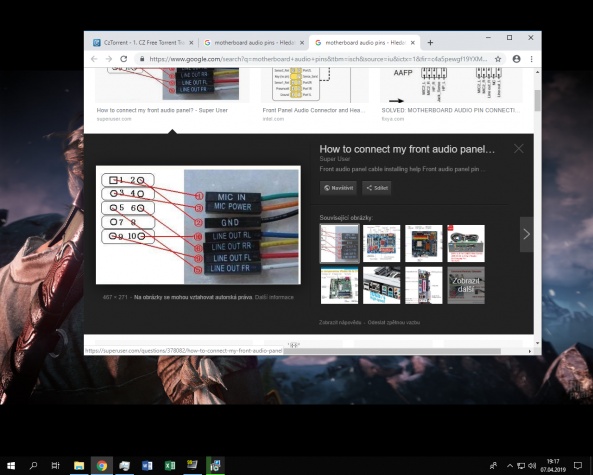The height and width of the screenshot is (475, 593).
Task: Open the 'Další informace' copyright link
Action: 274,297
